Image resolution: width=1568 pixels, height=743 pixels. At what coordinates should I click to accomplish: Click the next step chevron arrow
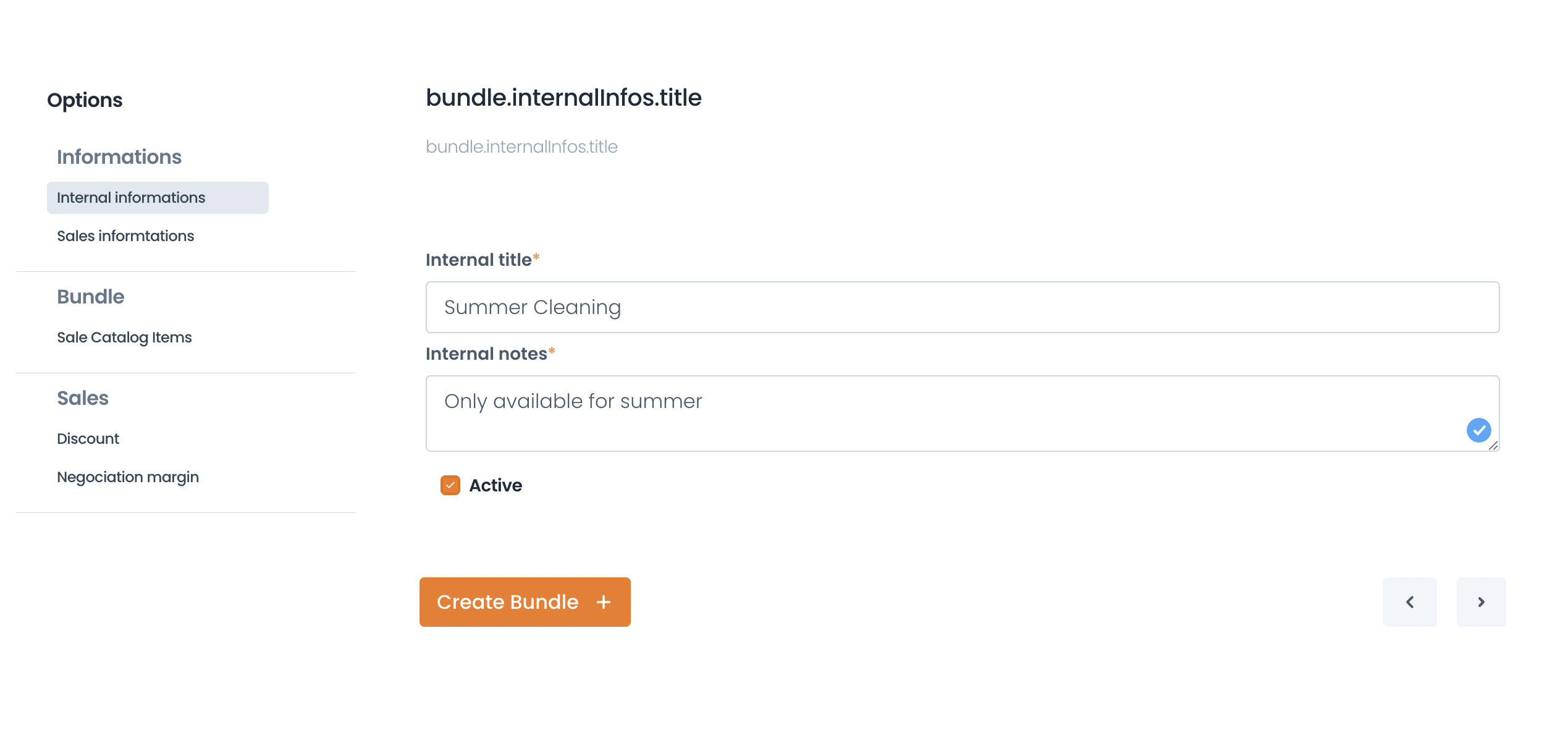pos(1481,602)
